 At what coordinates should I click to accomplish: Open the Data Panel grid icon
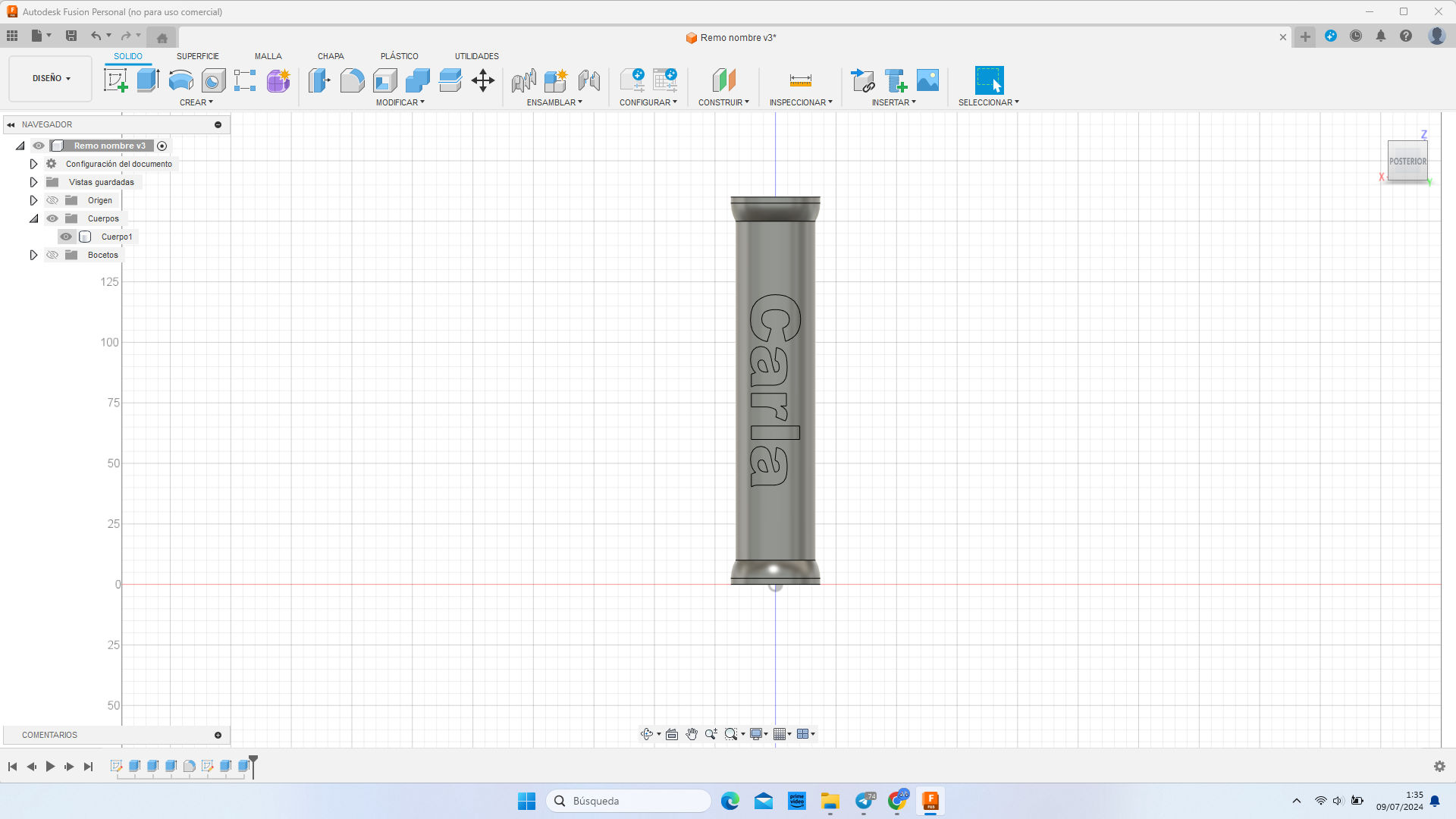(x=12, y=36)
